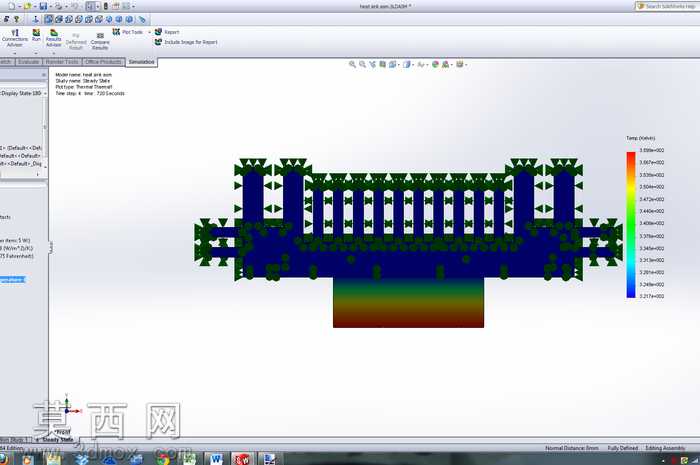Open Microsoft Word from the taskbar

217,458
